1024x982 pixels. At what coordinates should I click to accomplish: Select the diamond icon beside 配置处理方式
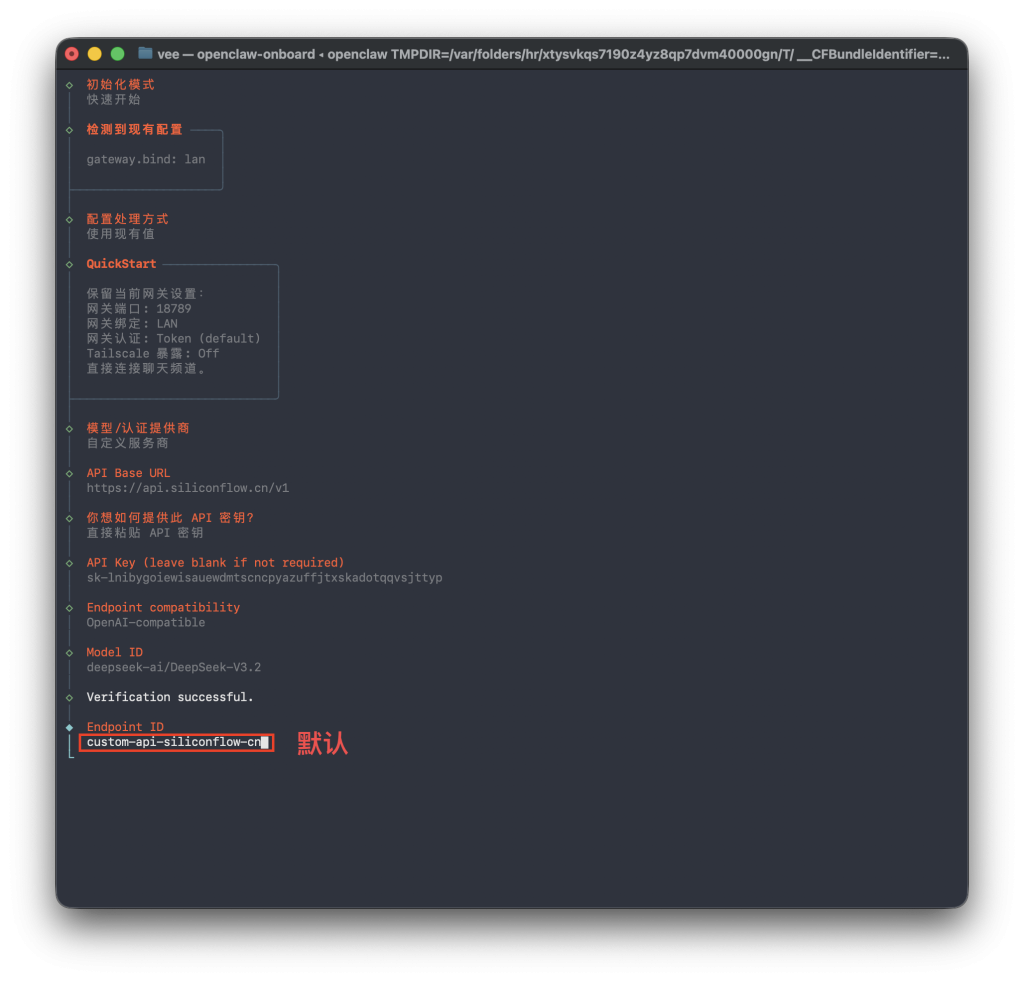[68, 218]
